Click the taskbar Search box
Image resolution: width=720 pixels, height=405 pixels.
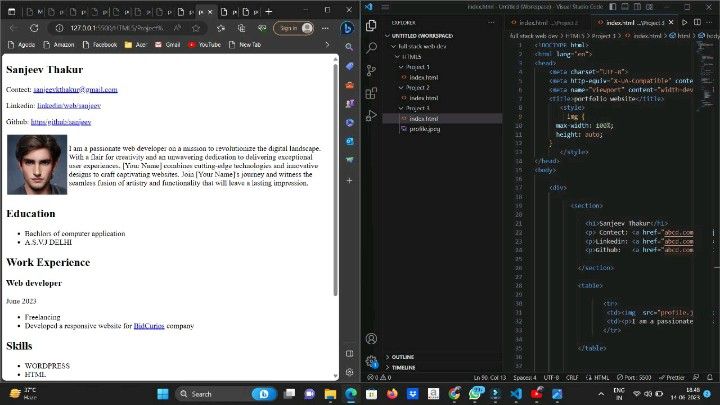(x=225, y=394)
